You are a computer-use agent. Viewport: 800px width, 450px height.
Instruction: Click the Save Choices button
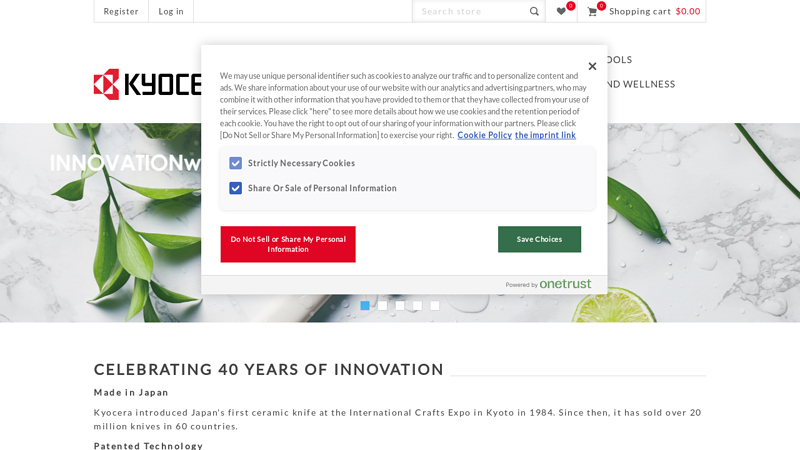(539, 239)
